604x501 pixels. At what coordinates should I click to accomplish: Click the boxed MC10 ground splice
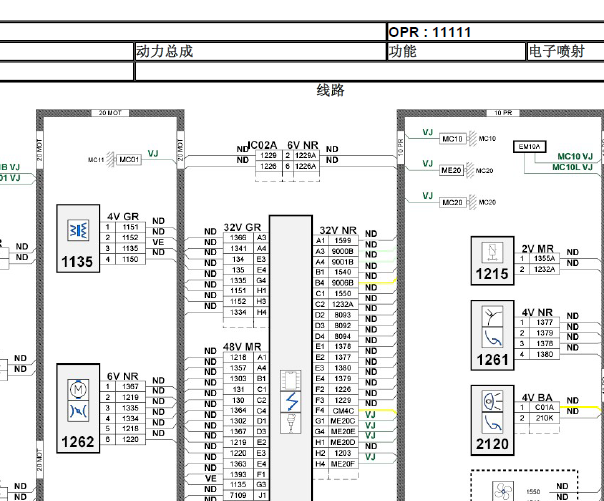pyautogui.click(x=452, y=138)
